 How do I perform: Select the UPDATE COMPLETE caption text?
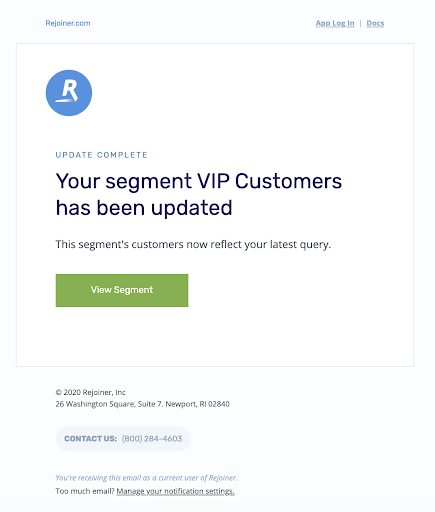pyautogui.click(x=101, y=155)
